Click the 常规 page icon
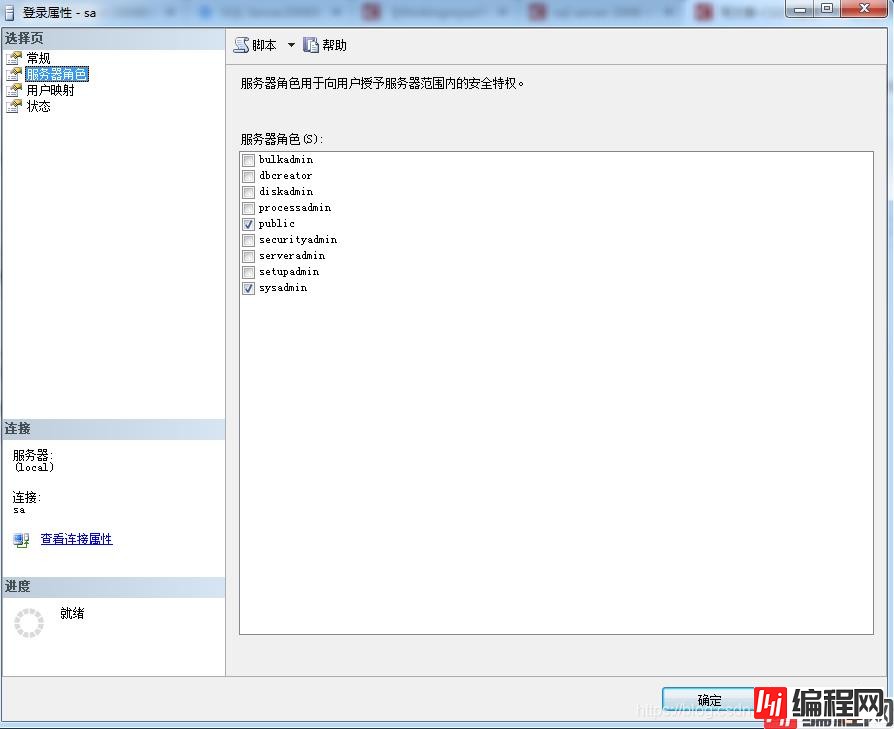894x729 pixels. (x=14, y=58)
